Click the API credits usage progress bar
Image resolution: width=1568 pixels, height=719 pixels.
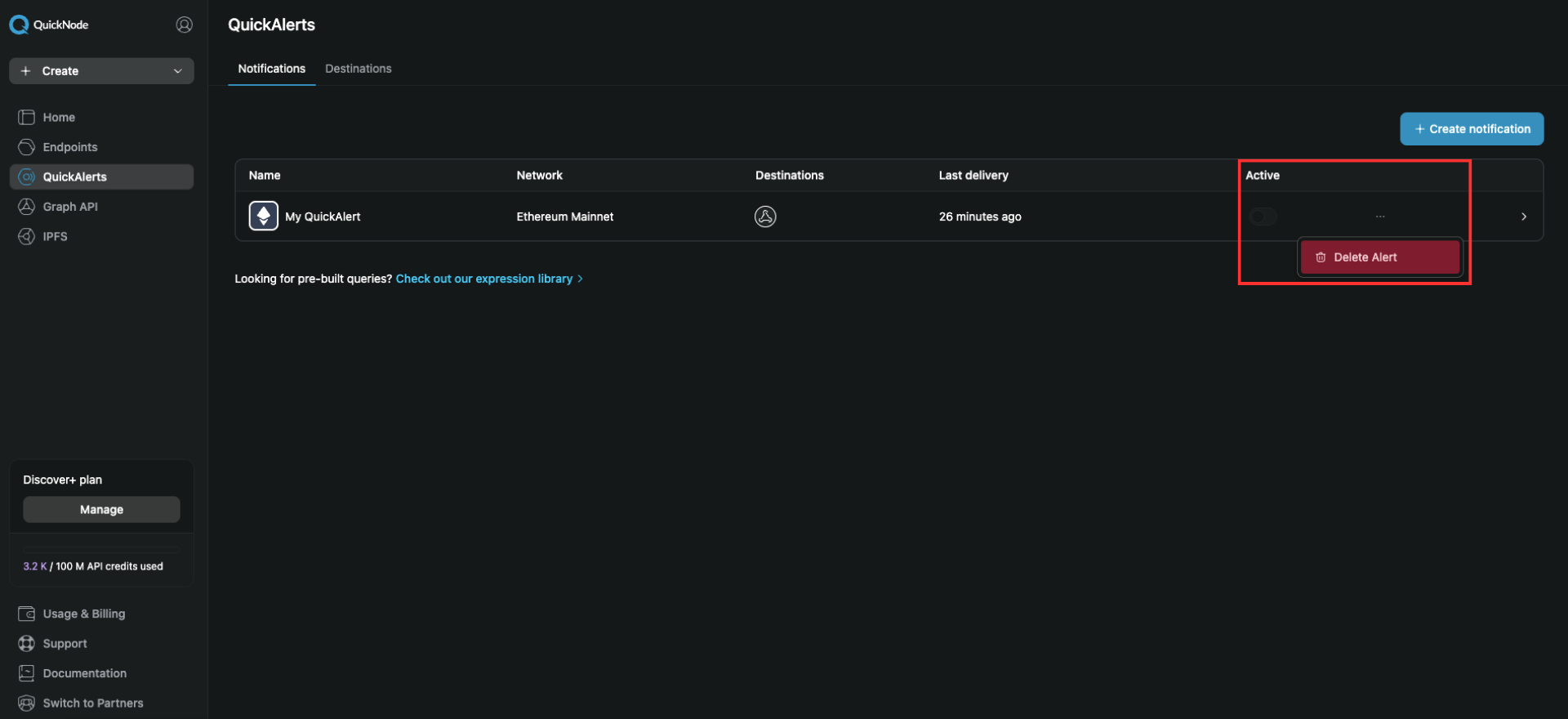[101, 550]
